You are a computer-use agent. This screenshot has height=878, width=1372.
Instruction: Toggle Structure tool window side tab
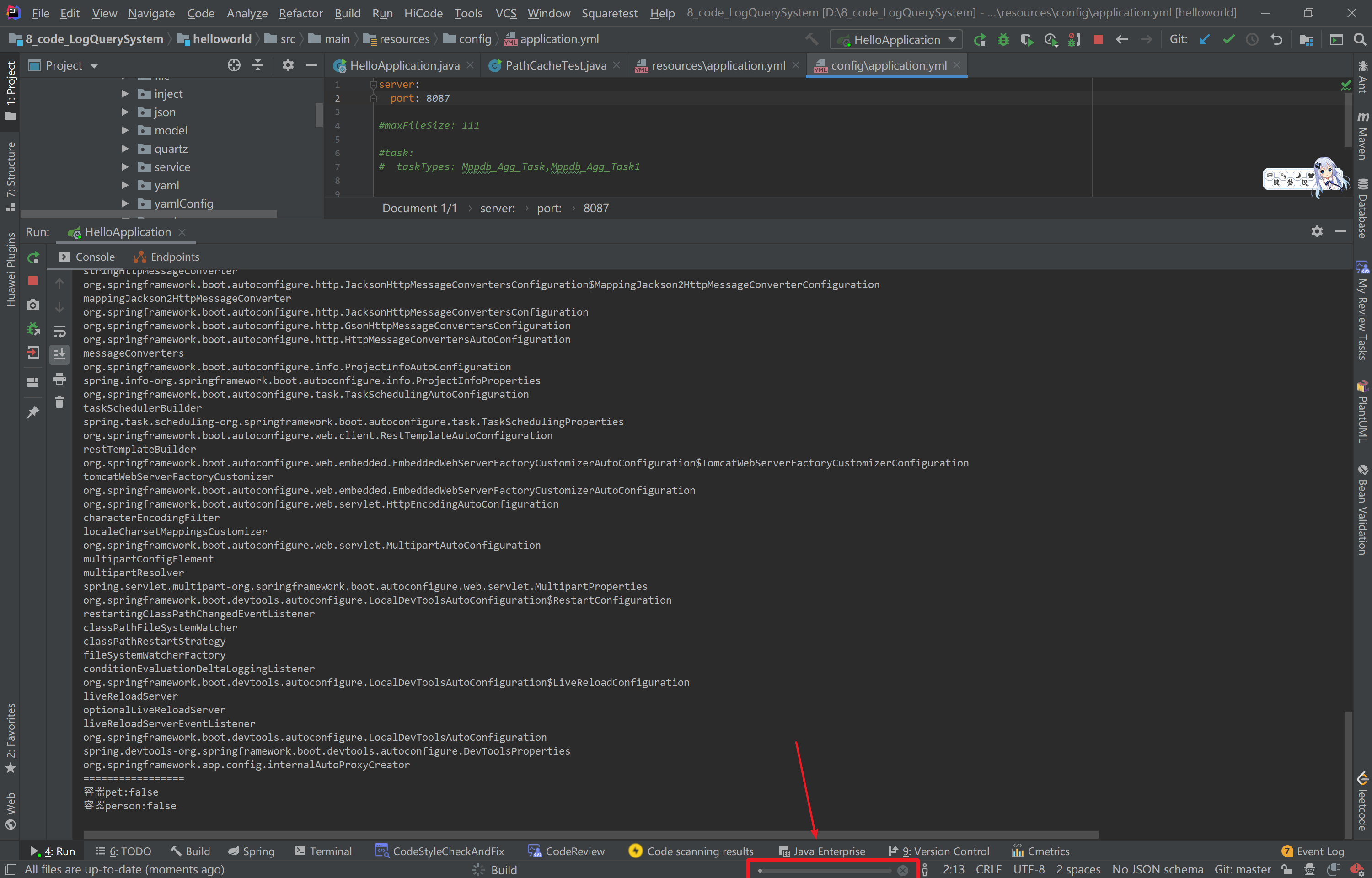[x=10, y=177]
